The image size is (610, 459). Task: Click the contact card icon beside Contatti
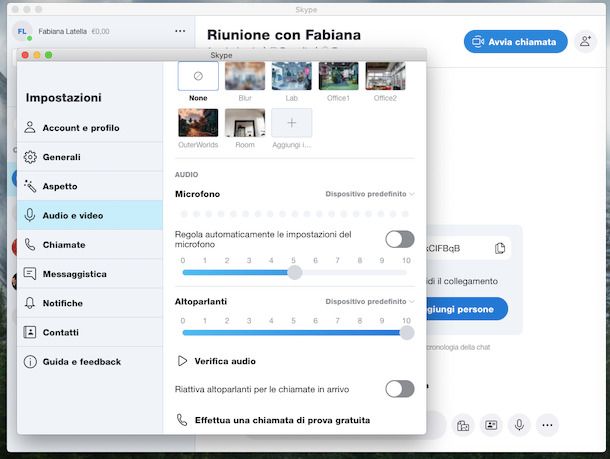pyautogui.click(x=30, y=332)
